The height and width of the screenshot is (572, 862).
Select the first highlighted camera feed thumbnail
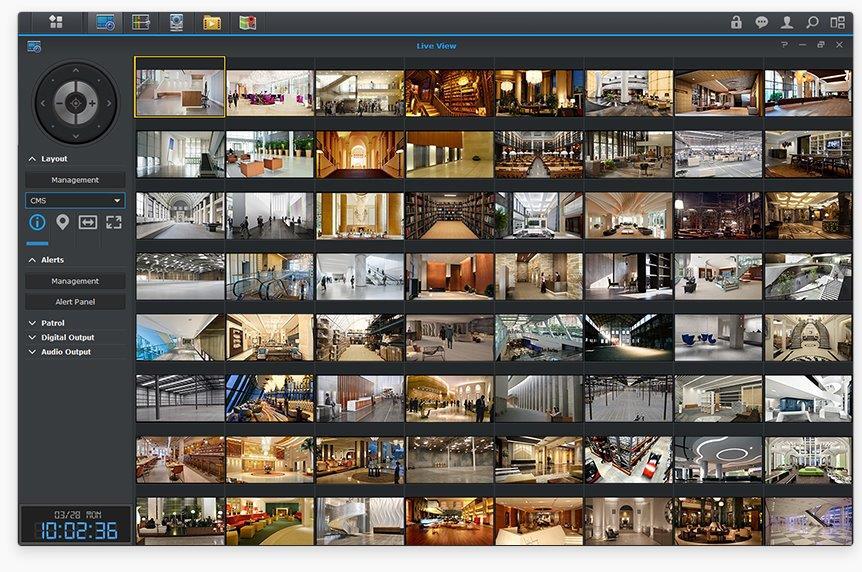[180, 86]
